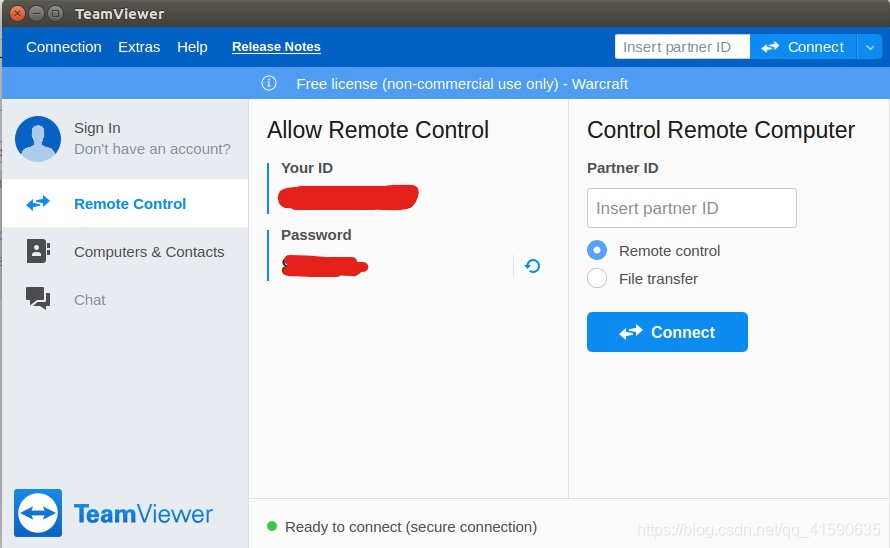The width and height of the screenshot is (890, 548).
Task: Click "Don't have an account?" link
Action: (152, 149)
